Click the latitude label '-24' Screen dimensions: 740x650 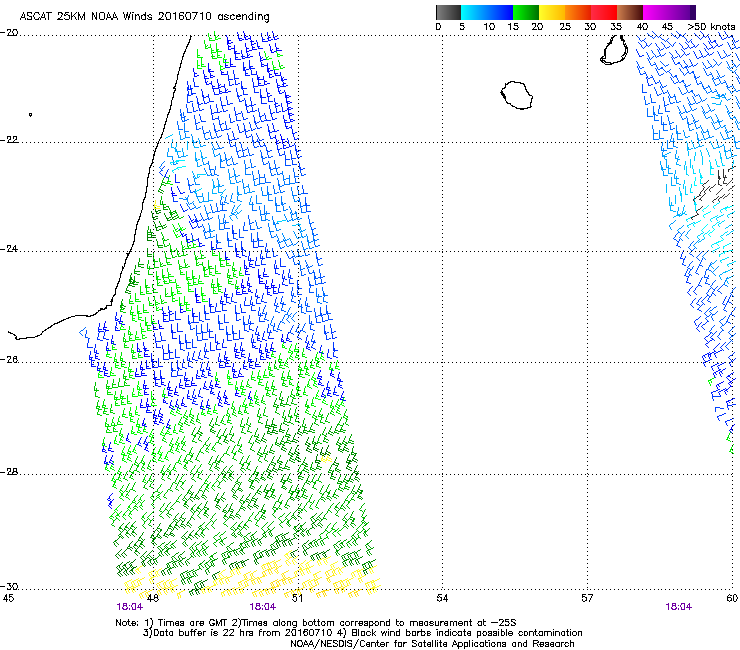pyautogui.click(x=9, y=249)
